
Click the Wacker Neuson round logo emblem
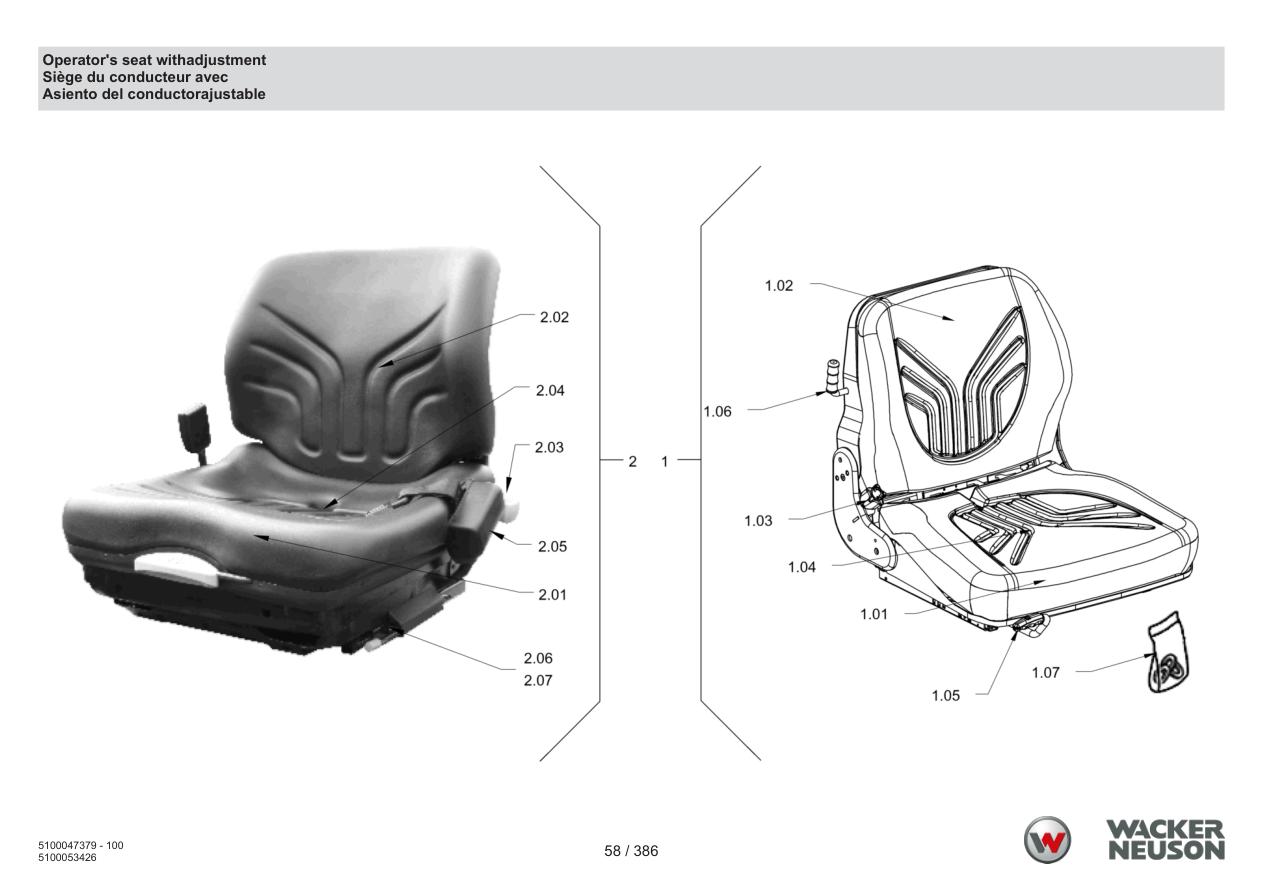[x=1047, y=840]
